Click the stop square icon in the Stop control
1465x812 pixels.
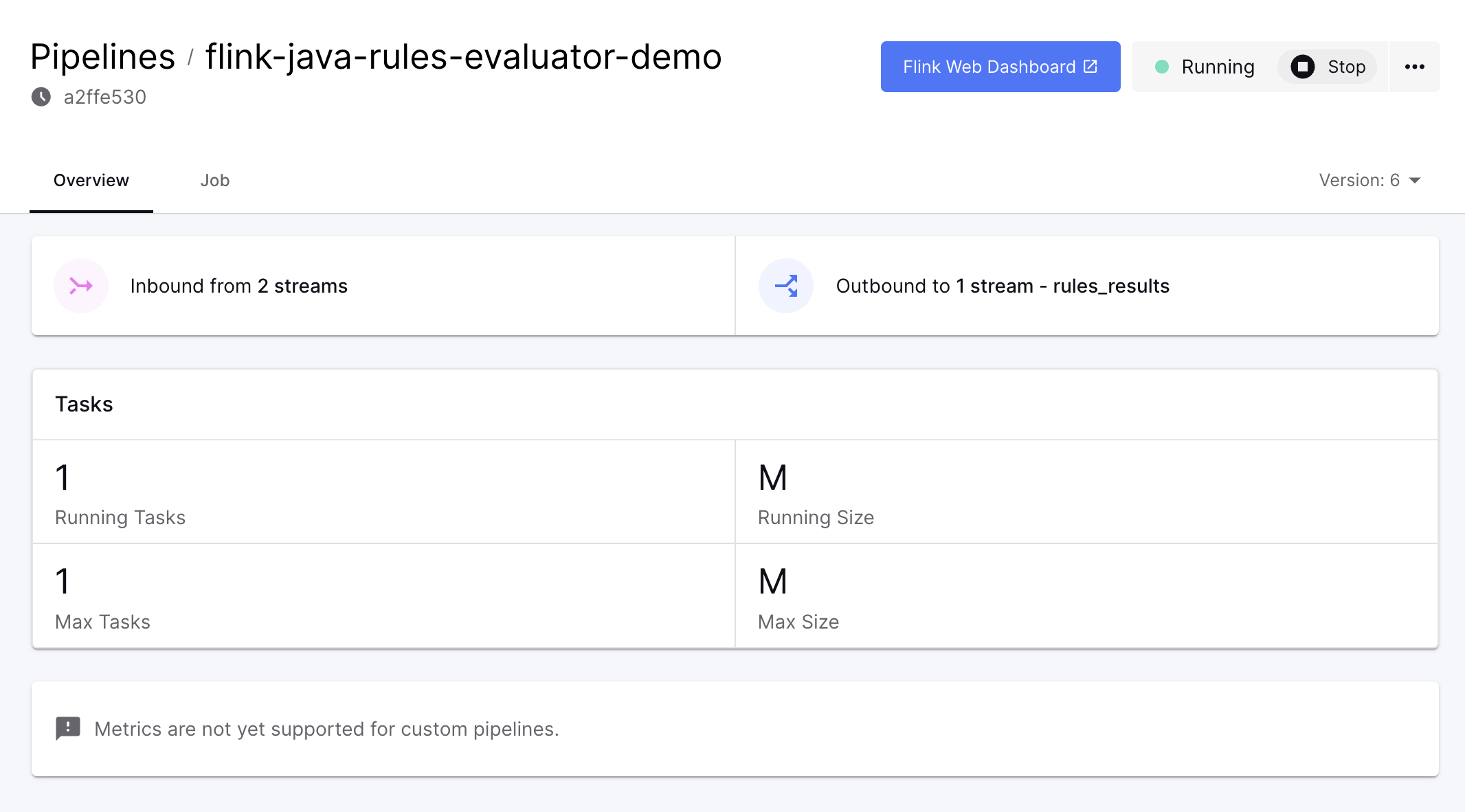[x=1303, y=67]
